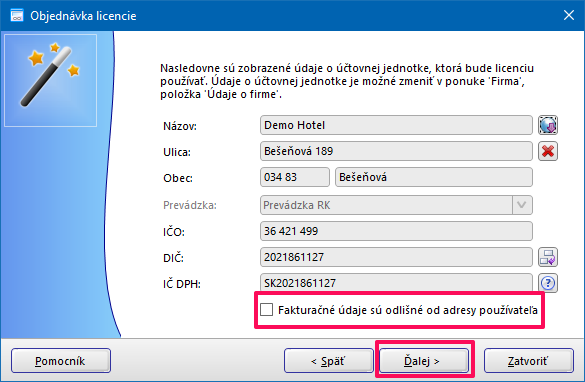
Task: Click the Zatvoriť button
Action: click(x=528, y=361)
